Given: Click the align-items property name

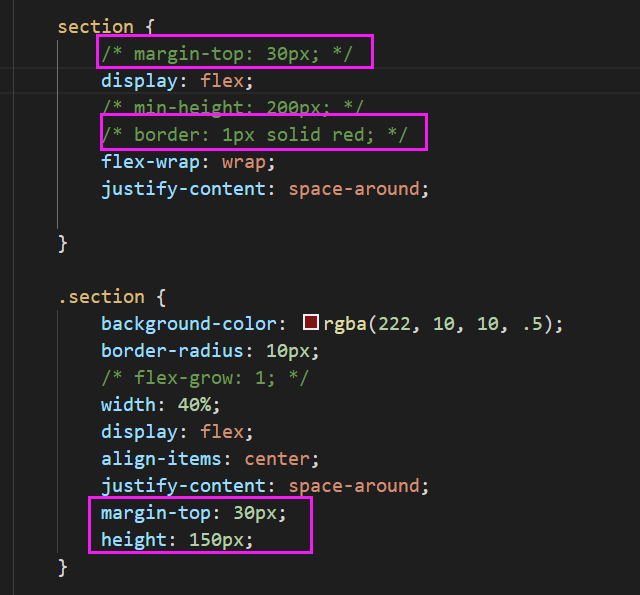Looking at the screenshot, I should tap(155, 459).
